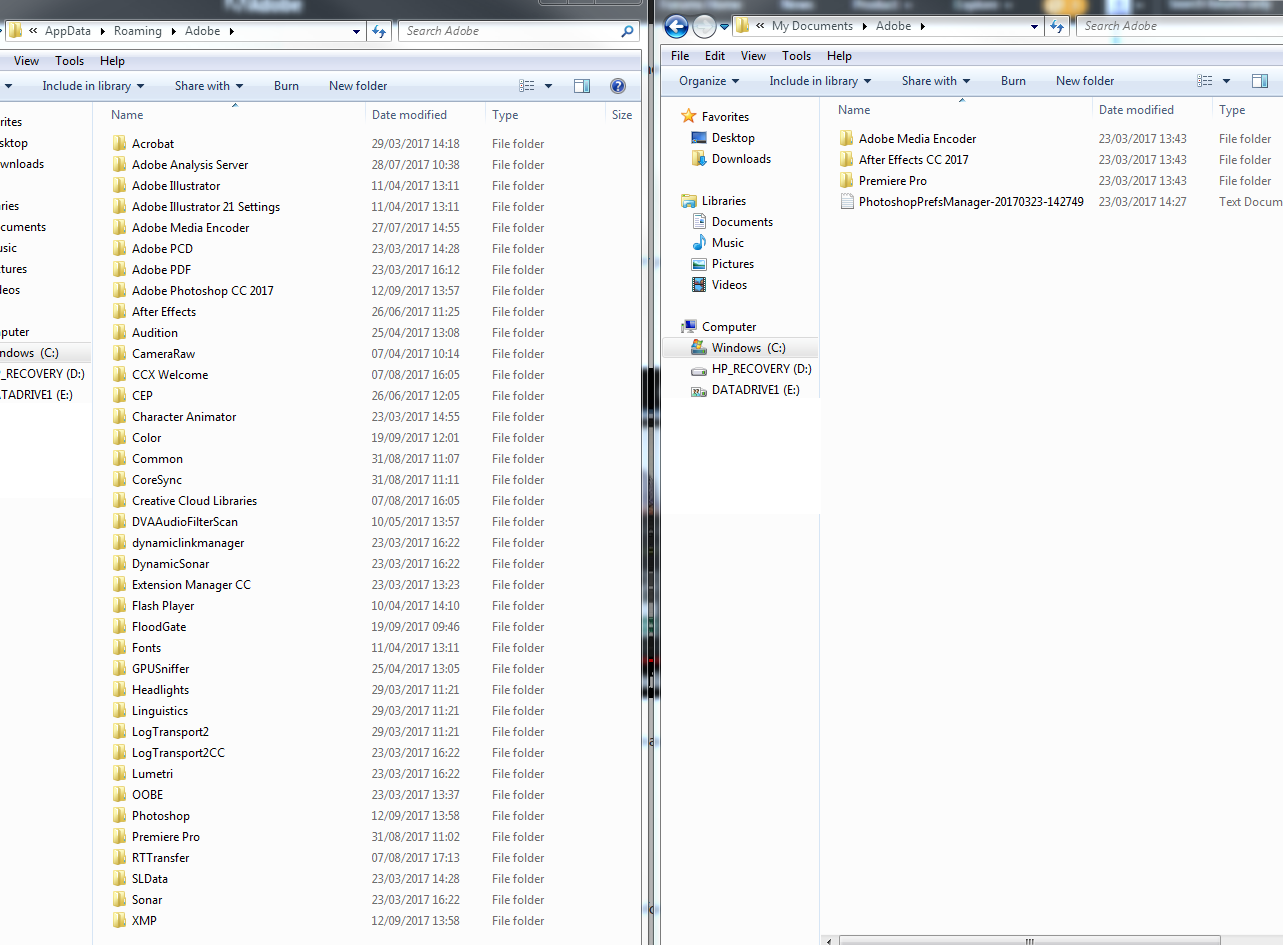
Task: Click Adobe Media Encoder folder icon in right window
Action: click(846, 138)
